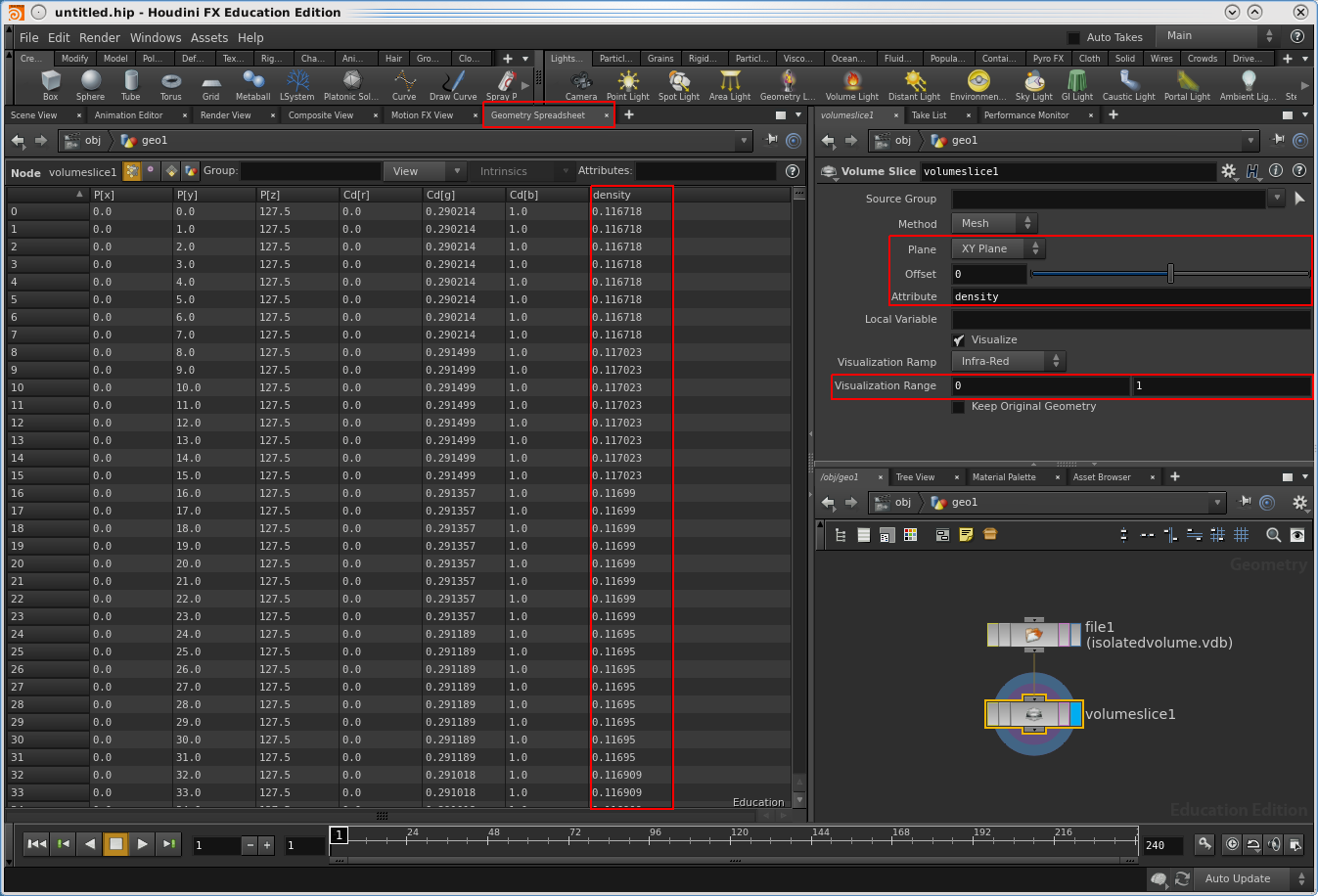Click the Torus shelf tool icon
1318x896 pixels.
click(x=171, y=82)
